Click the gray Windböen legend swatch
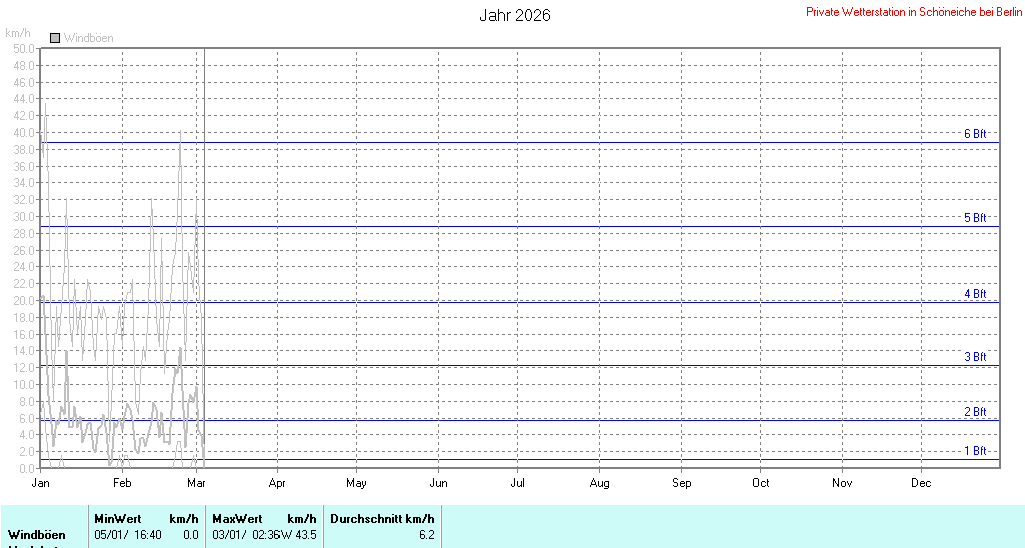The image size is (1025, 548). point(55,38)
